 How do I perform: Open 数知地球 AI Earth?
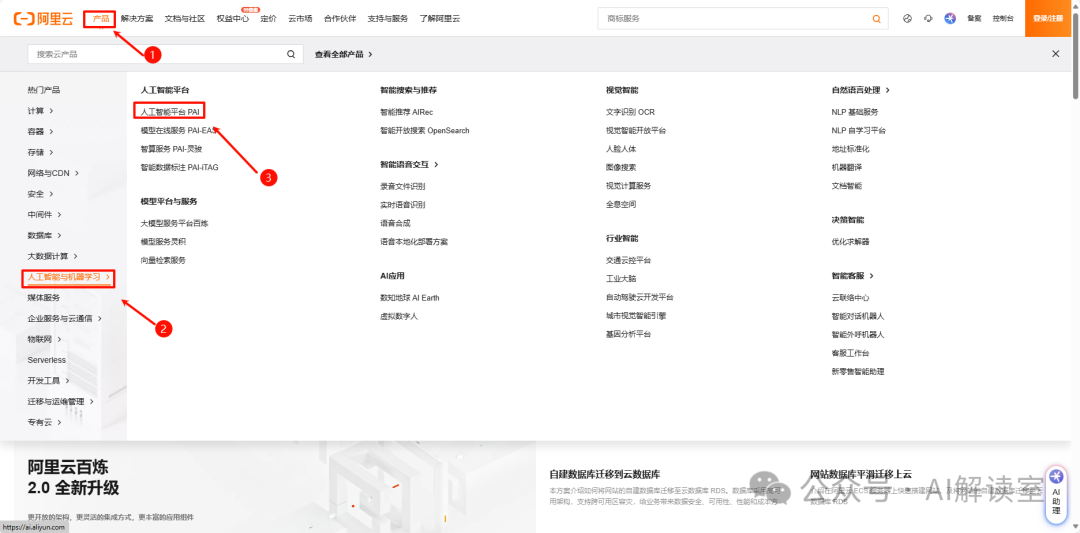410,297
